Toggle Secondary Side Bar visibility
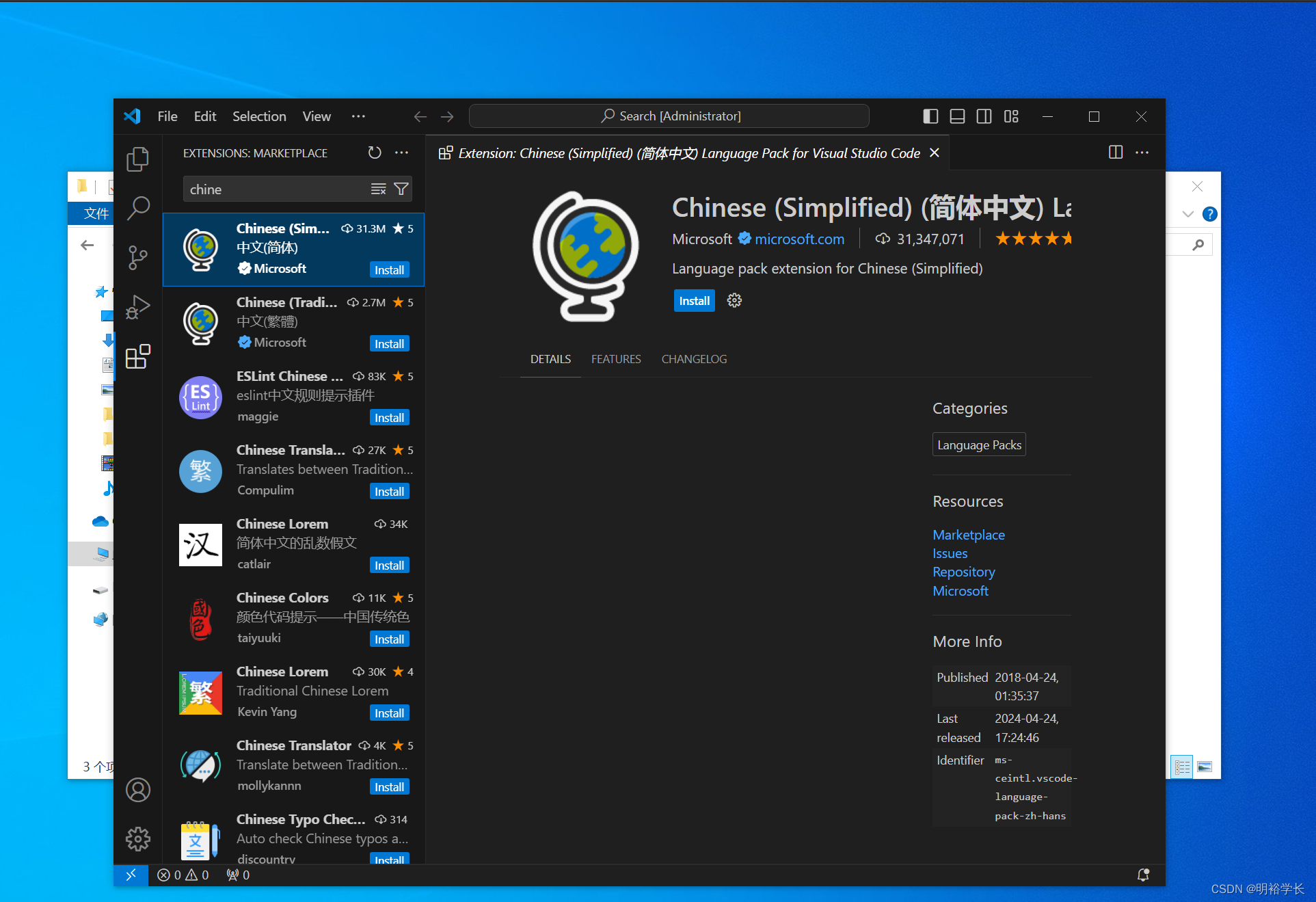1316x902 pixels. click(984, 116)
